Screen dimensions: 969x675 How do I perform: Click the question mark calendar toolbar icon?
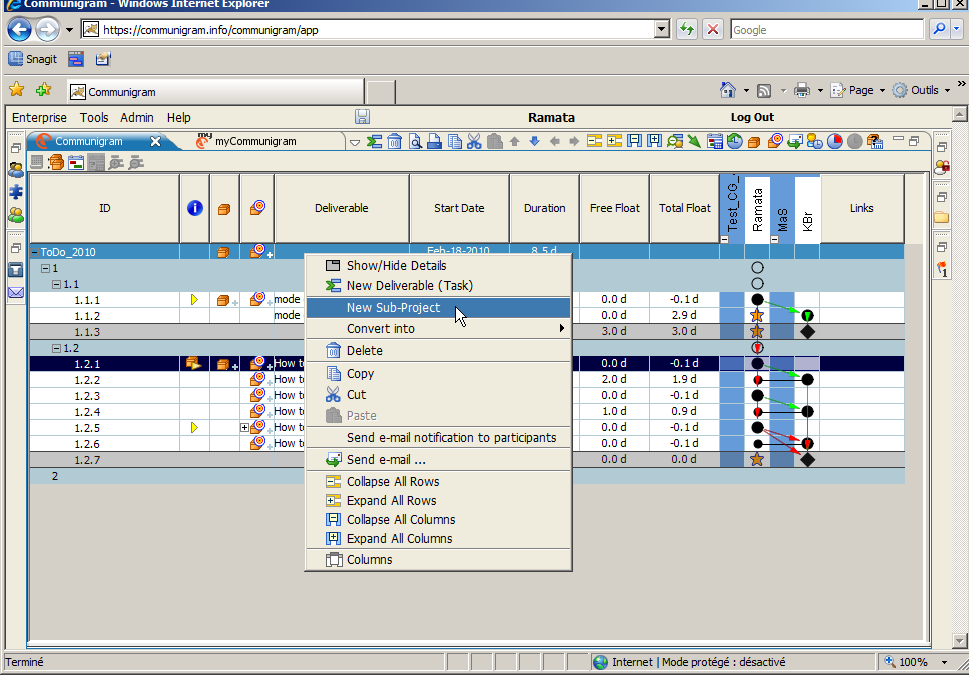point(874,142)
